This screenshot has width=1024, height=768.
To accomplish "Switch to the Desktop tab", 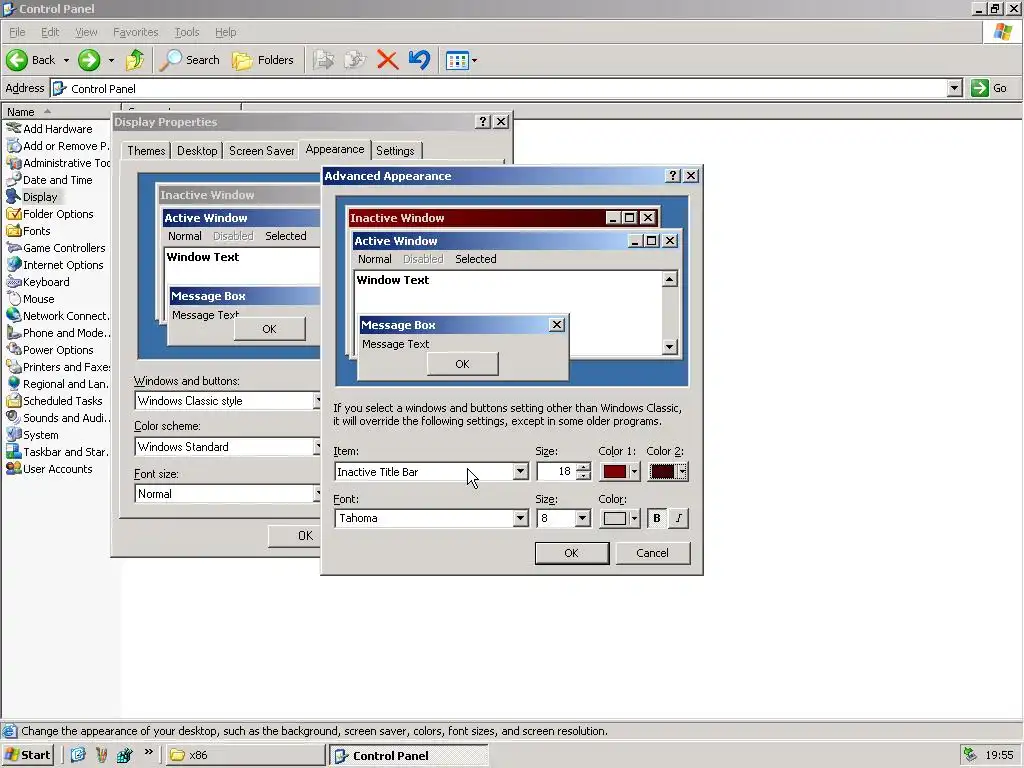I will click(197, 151).
